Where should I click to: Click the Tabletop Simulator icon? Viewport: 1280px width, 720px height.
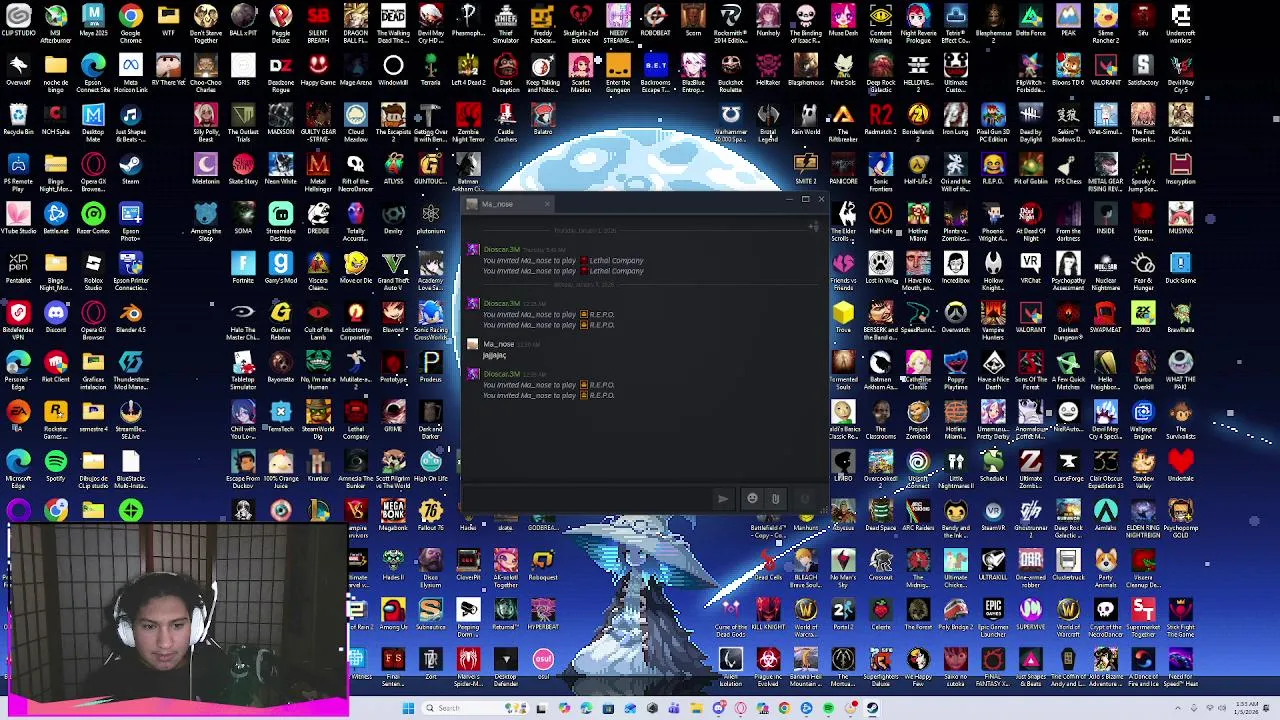coord(243,367)
